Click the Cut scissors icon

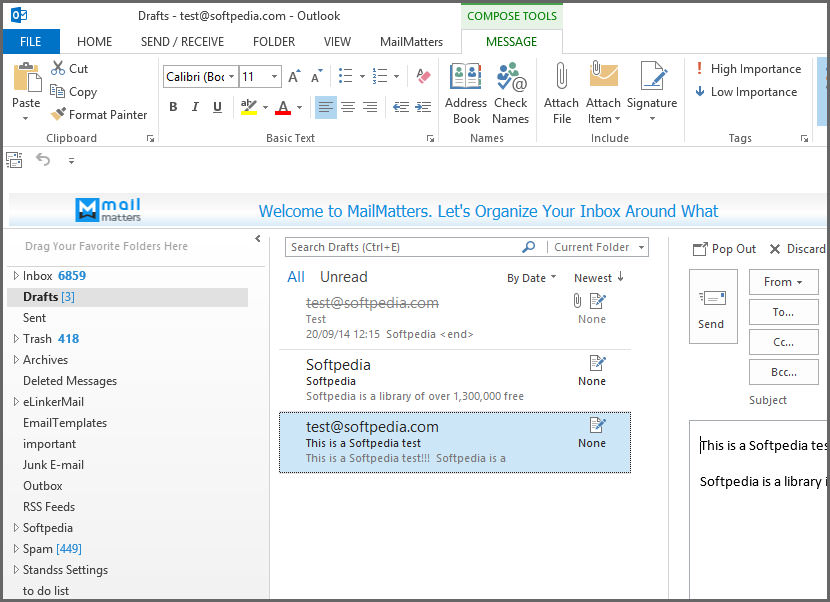59,69
